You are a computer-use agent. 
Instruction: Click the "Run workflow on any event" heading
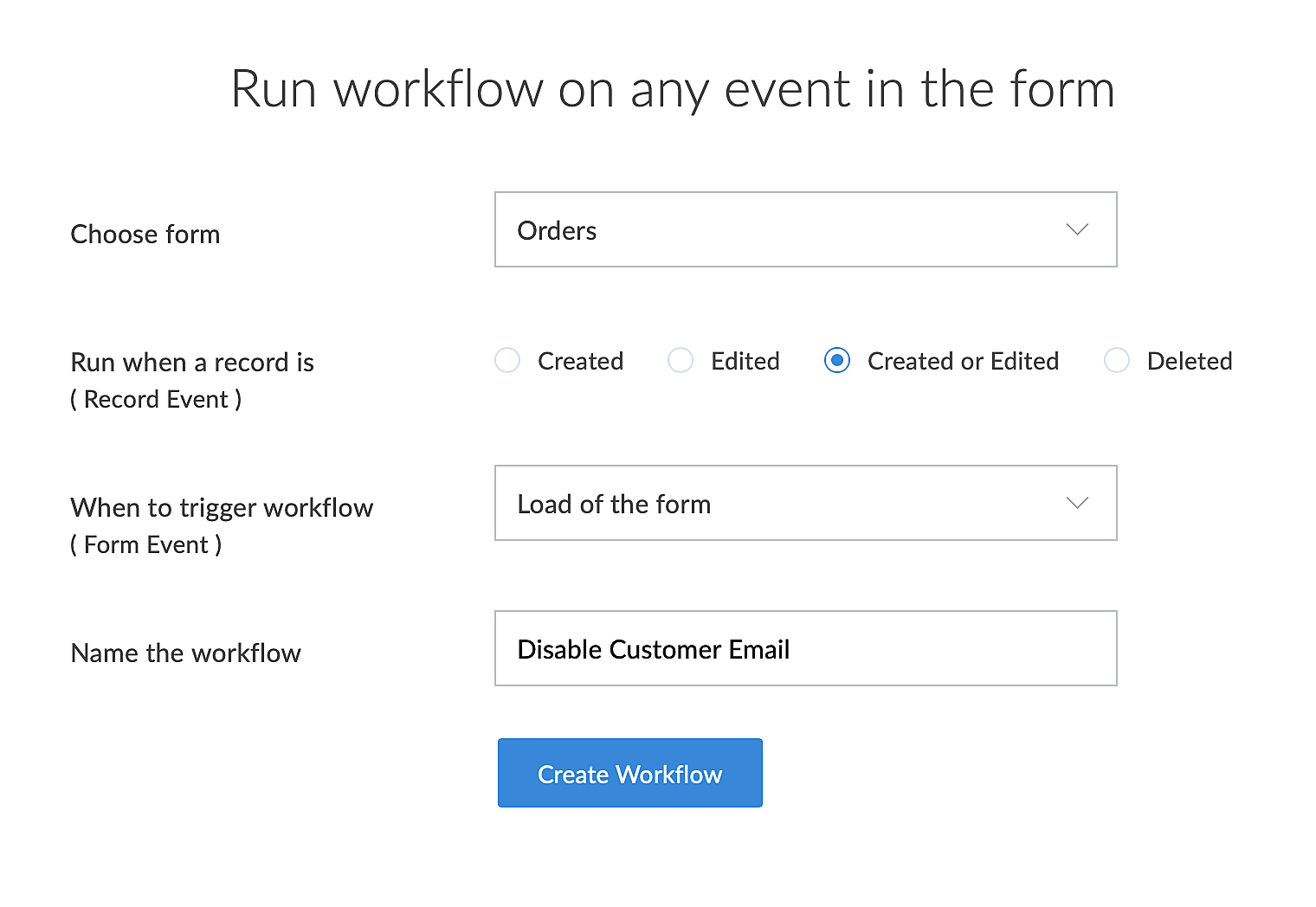click(x=673, y=89)
